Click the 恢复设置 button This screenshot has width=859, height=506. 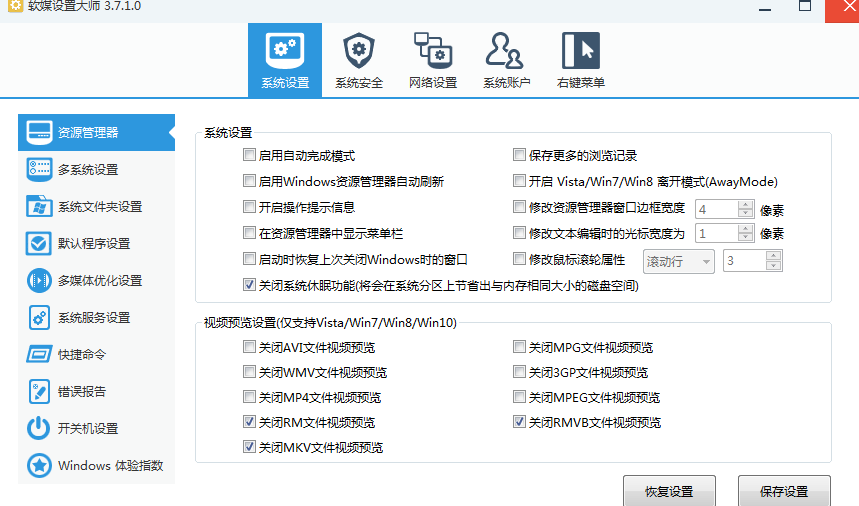(x=669, y=492)
